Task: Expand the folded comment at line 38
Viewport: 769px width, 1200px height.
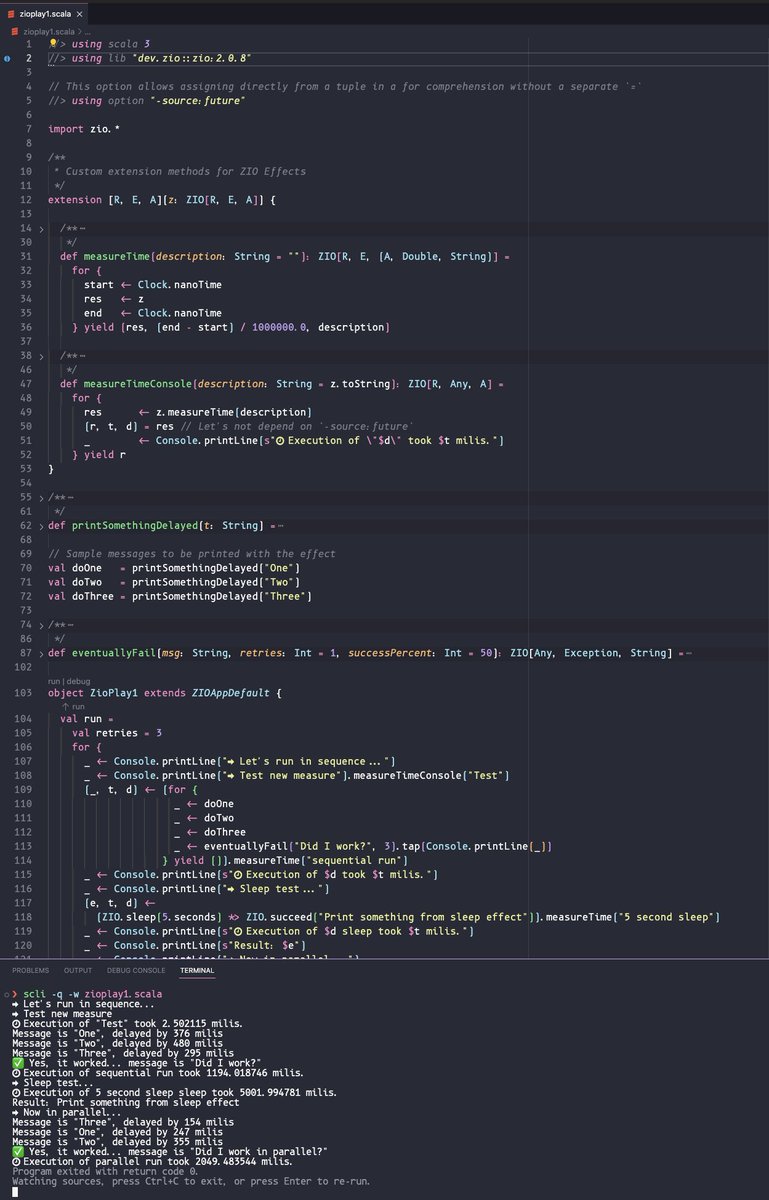Action: 40,355
